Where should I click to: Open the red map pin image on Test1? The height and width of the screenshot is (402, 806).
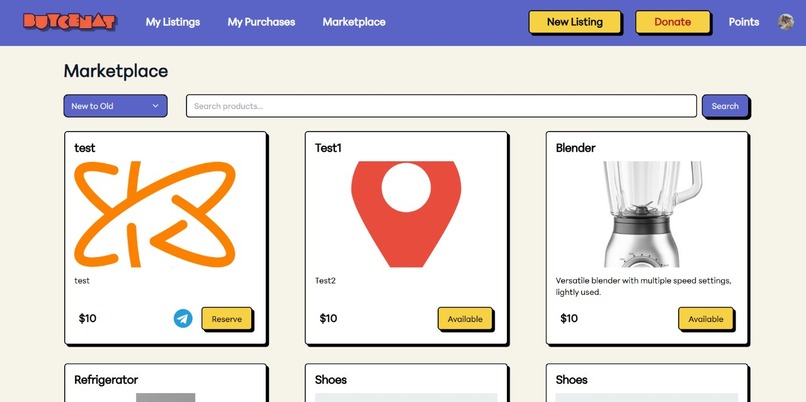coord(406,214)
